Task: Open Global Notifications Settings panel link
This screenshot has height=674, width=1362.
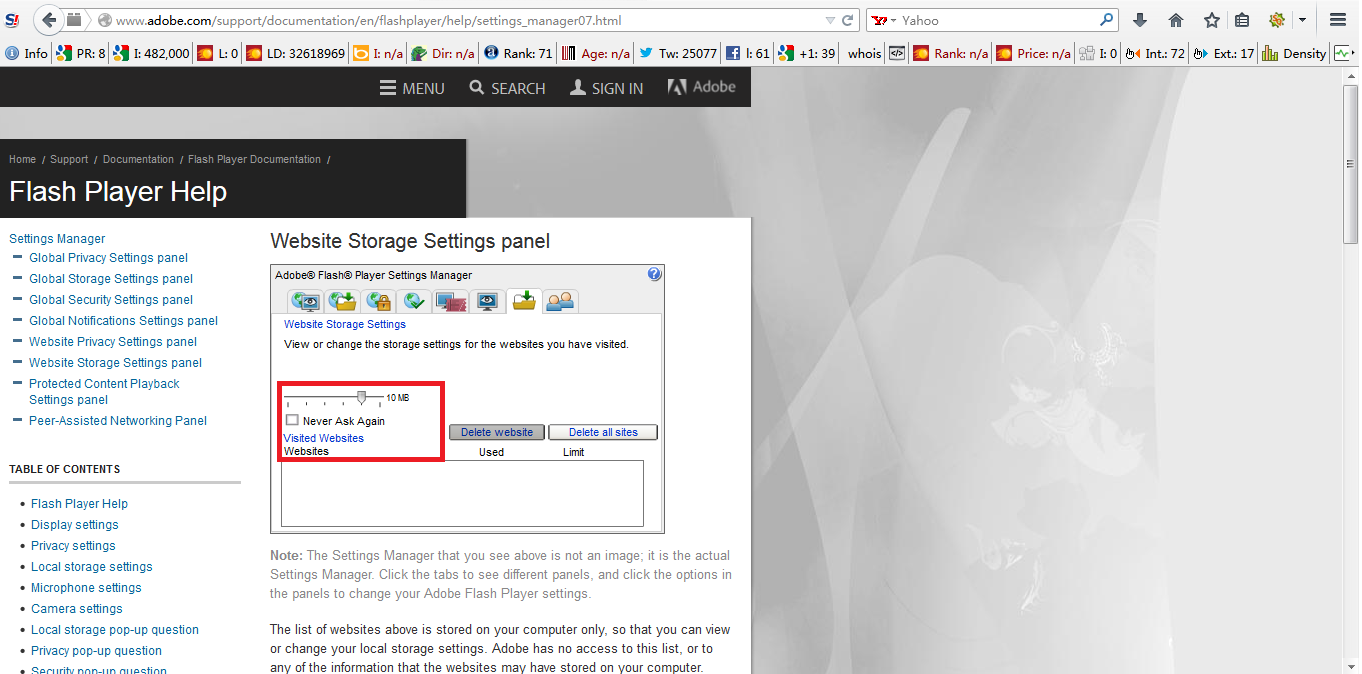Action: coord(123,321)
